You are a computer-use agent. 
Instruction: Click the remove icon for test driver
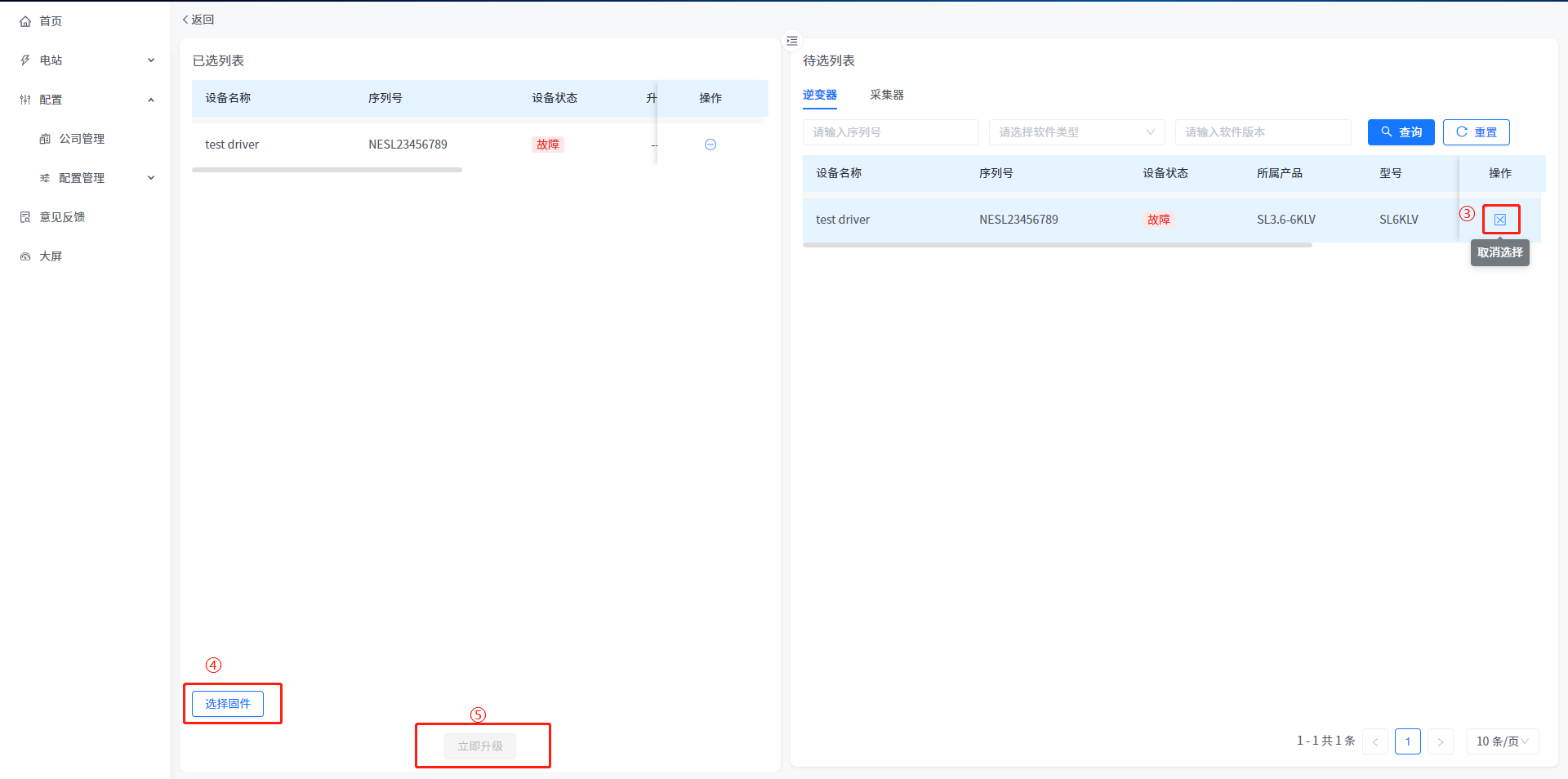pyautogui.click(x=710, y=145)
